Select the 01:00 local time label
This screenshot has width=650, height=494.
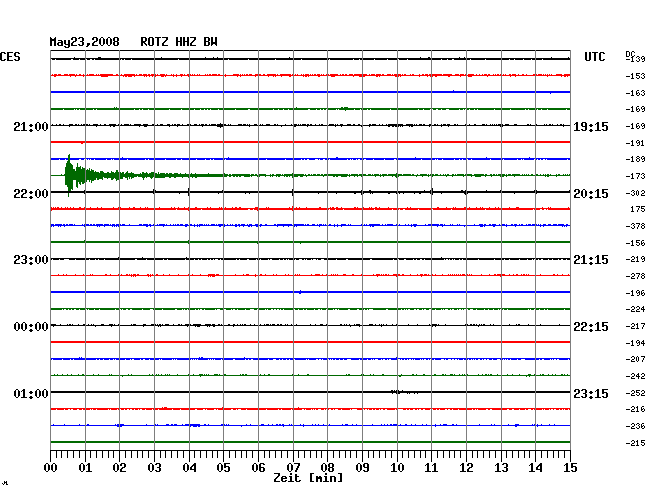pos(31,393)
